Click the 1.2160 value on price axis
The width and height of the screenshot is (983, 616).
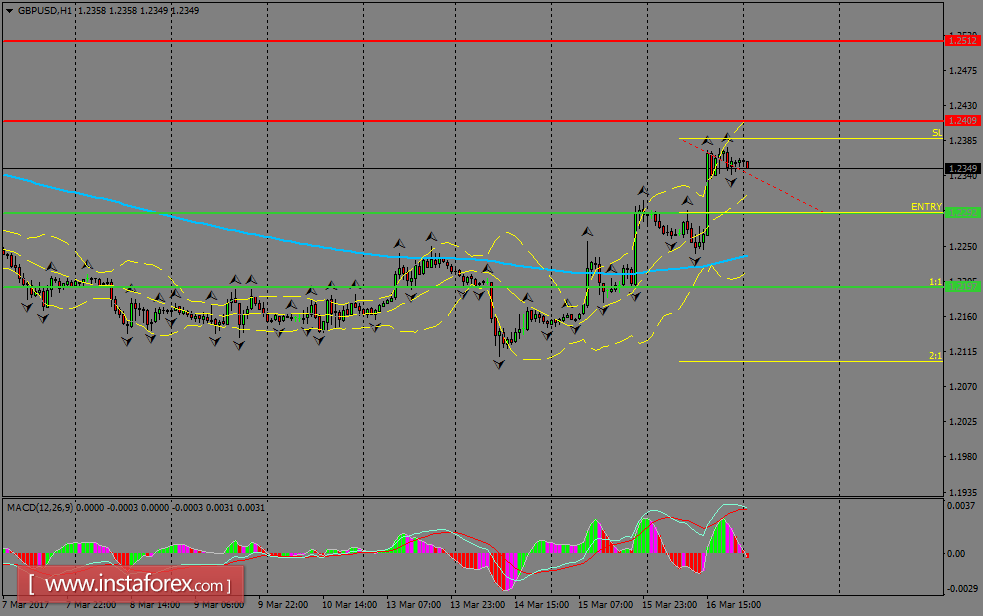pyautogui.click(x=963, y=316)
